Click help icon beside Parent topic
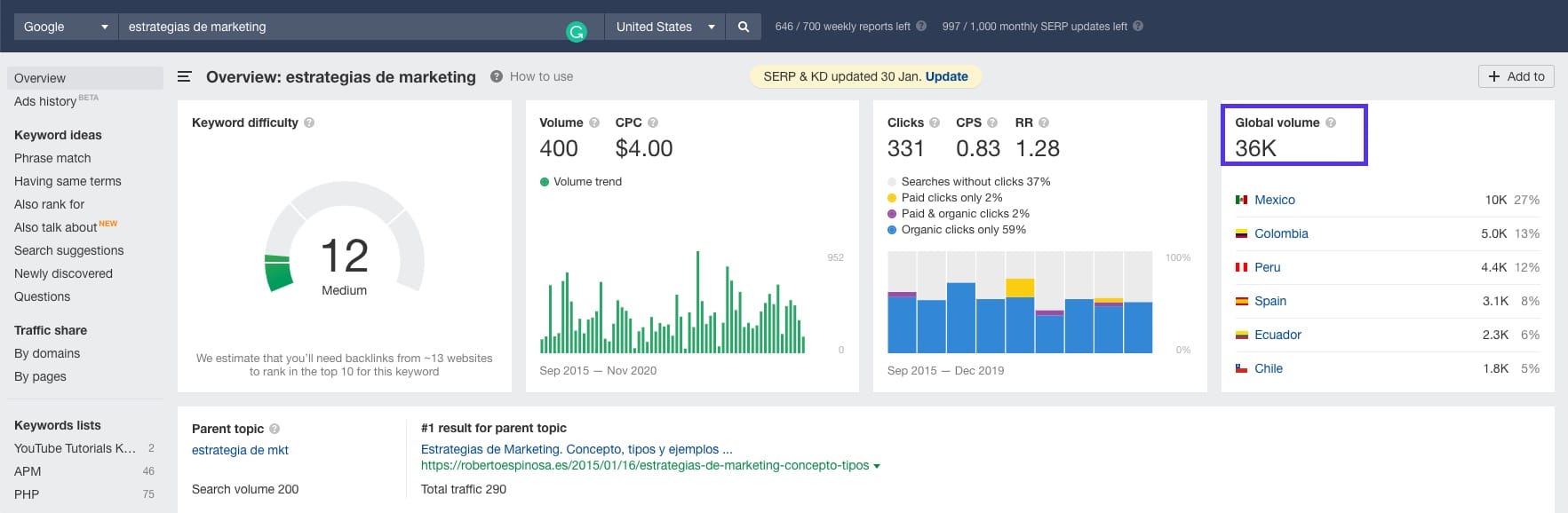The height and width of the screenshot is (513, 1568). tap(275, 429)
